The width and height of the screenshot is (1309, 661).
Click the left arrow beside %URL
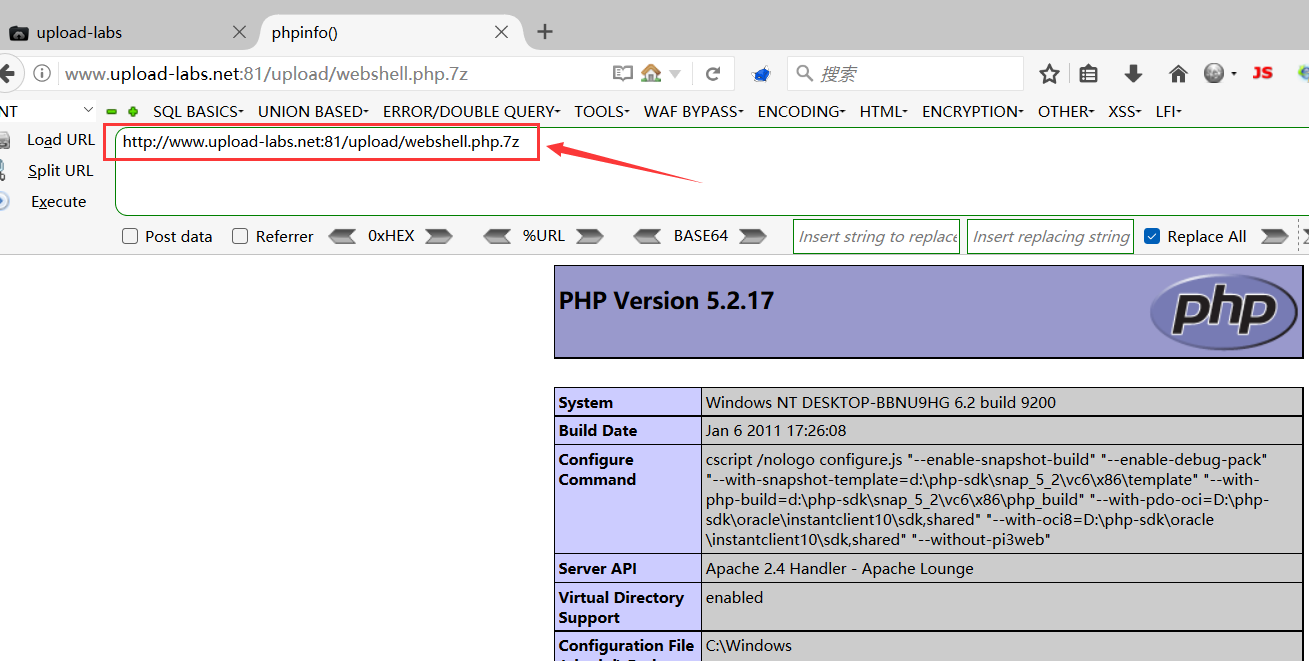coord(498,236)
